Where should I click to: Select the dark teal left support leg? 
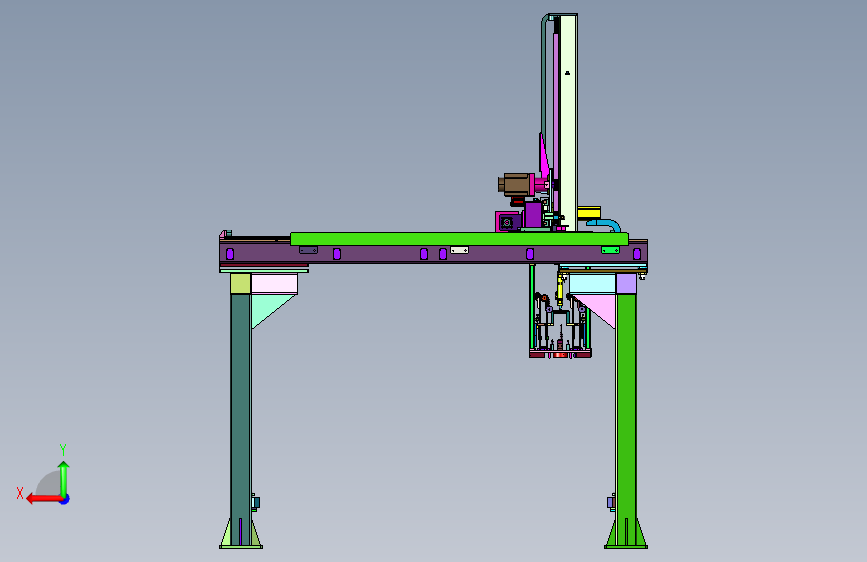241,419
